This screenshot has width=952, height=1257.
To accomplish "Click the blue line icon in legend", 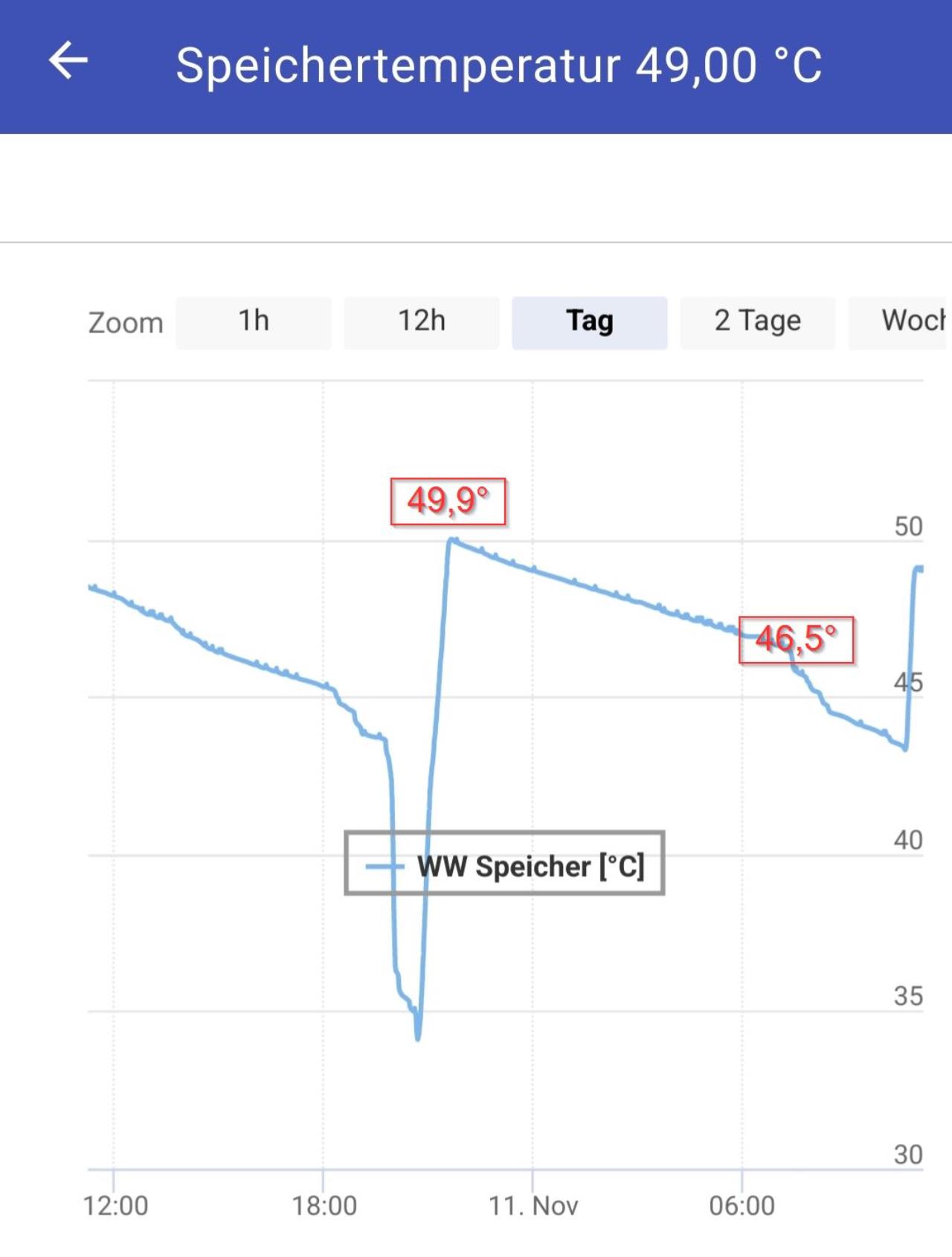I will click(x=385, y=866).
